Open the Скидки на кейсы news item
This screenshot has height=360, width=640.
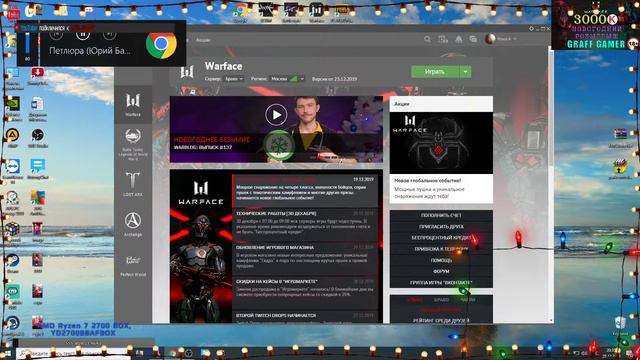(304, 291)
